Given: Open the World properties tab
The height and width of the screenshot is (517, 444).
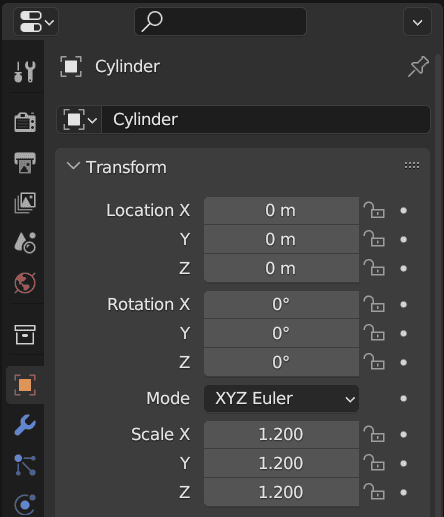Looking at the screenshot, I should point(25,283).
